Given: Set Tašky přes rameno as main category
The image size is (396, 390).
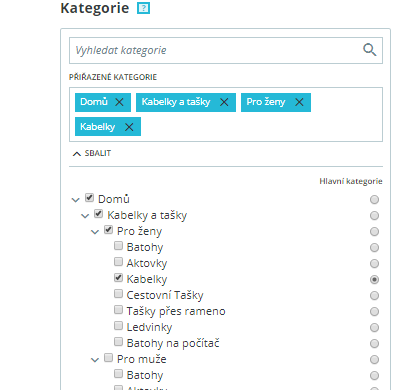Looking at the screenshot, I should [374, 312].
